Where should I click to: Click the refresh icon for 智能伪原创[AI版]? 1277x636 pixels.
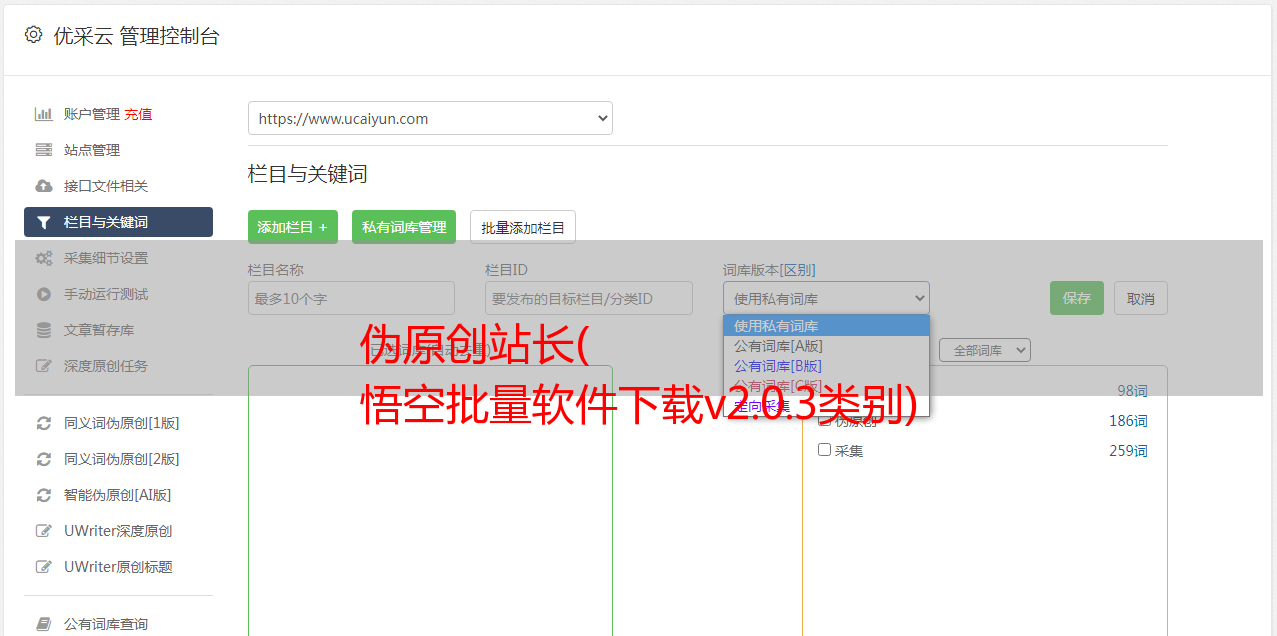(44, 495)
